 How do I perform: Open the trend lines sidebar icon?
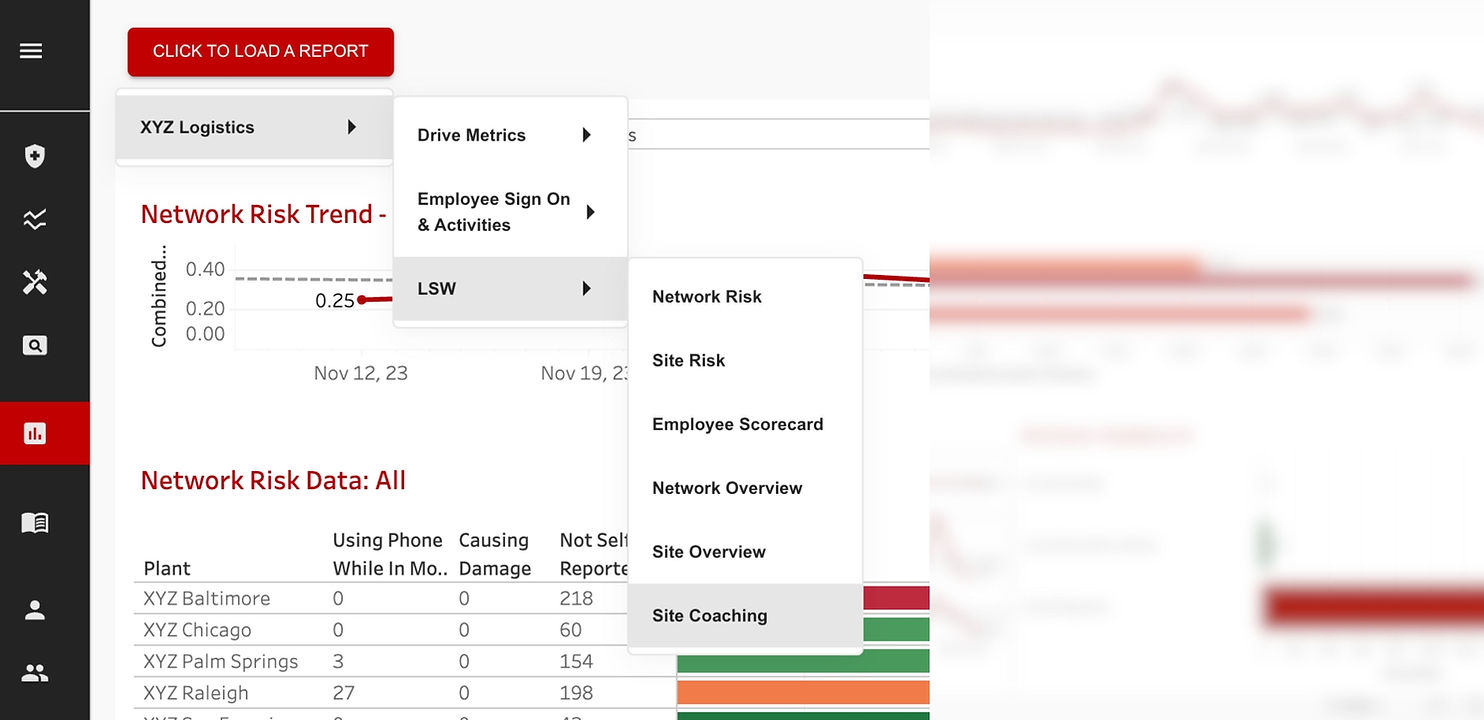click(x=35, y=220)
